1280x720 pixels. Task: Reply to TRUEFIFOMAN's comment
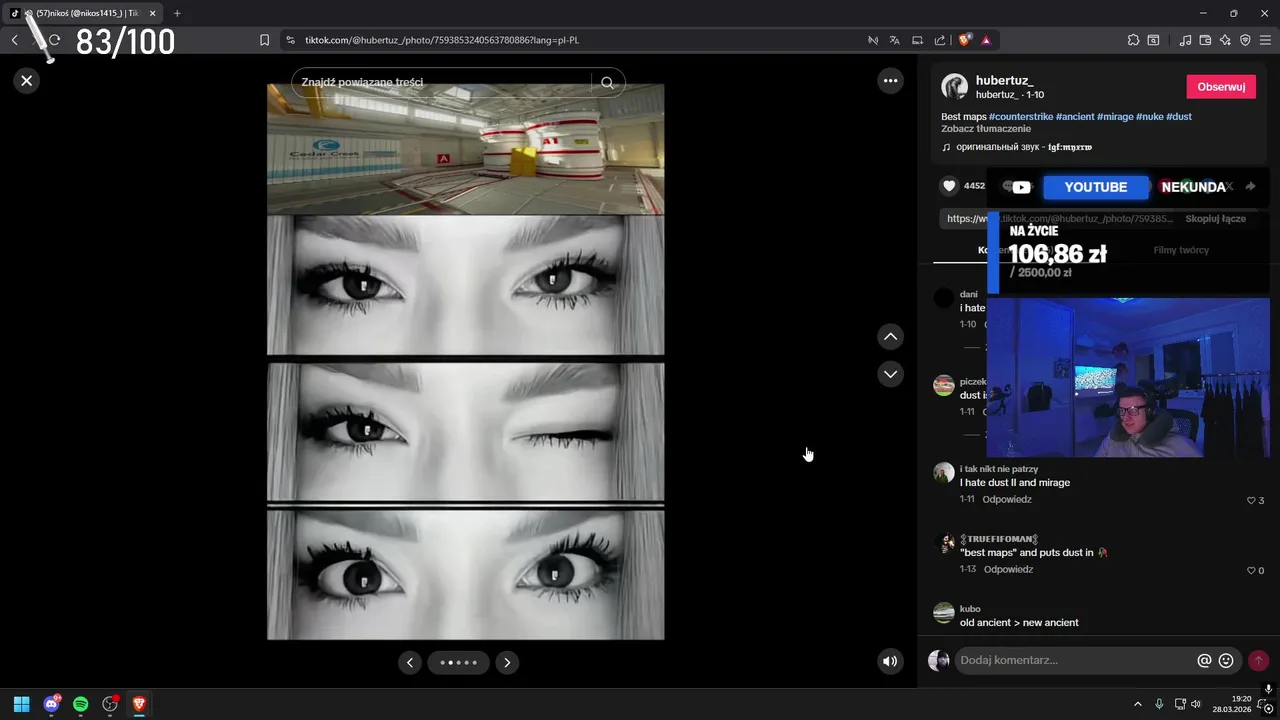pos(1008,569)
